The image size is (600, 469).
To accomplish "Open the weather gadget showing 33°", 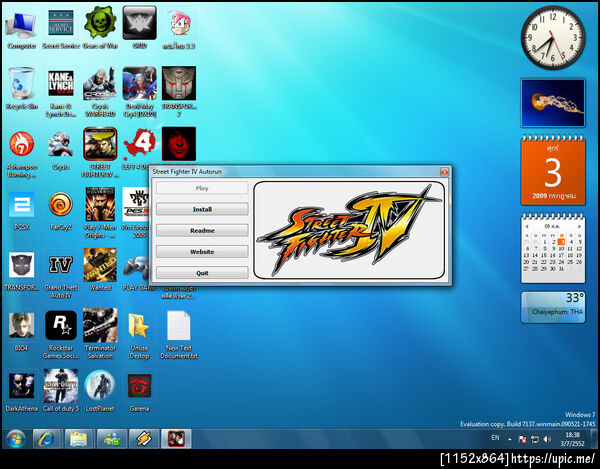I will 553,307.
